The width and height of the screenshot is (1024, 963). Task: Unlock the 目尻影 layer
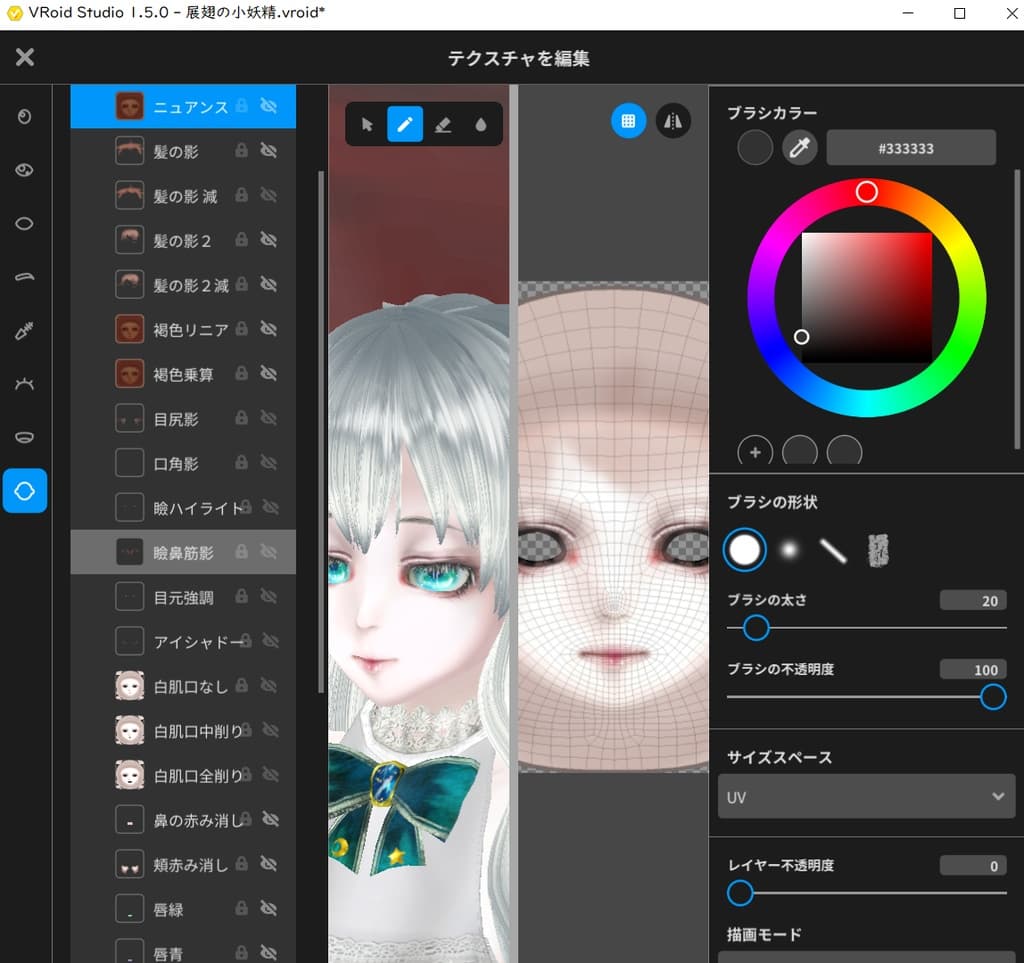(240, 419)
